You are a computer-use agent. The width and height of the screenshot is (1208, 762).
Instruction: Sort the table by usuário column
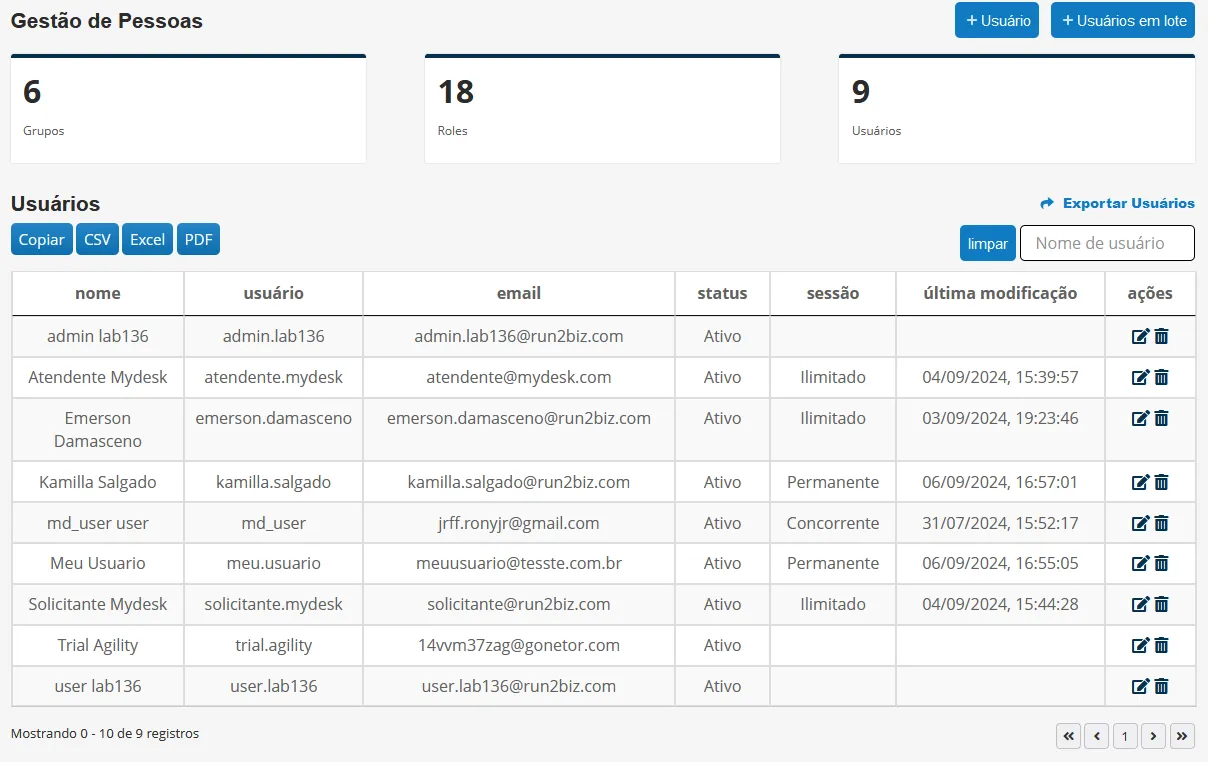[274, 294]
